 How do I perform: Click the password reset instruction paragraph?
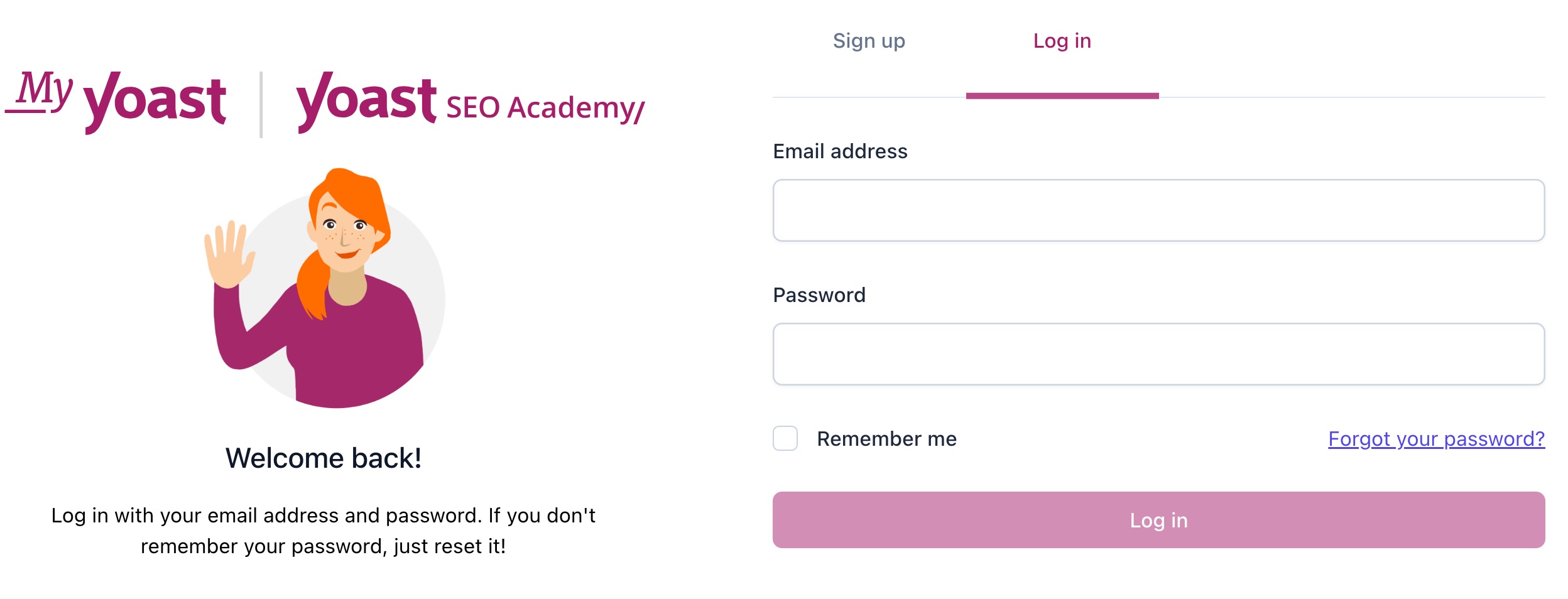tap(324, 531)
